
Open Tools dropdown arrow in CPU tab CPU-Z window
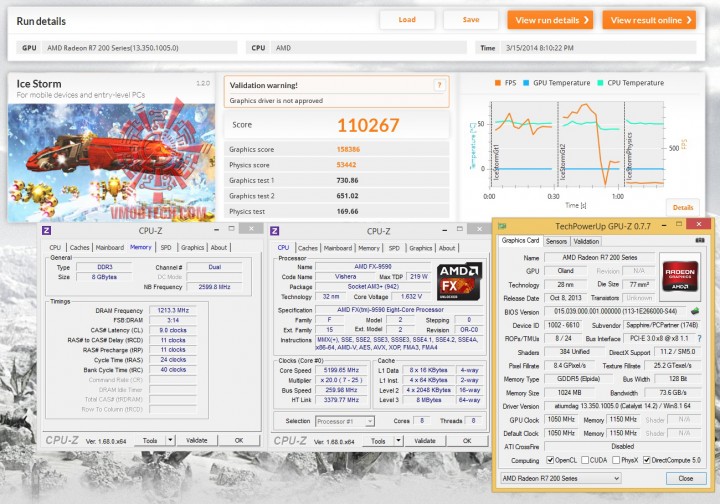(398, 441)
